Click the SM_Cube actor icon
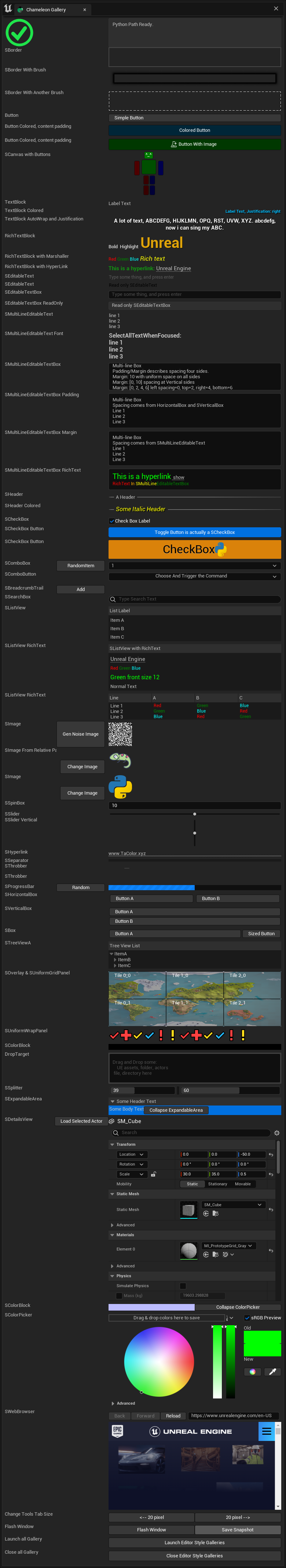Viewport: 286px width, 1568px height. click(112, 1121)
